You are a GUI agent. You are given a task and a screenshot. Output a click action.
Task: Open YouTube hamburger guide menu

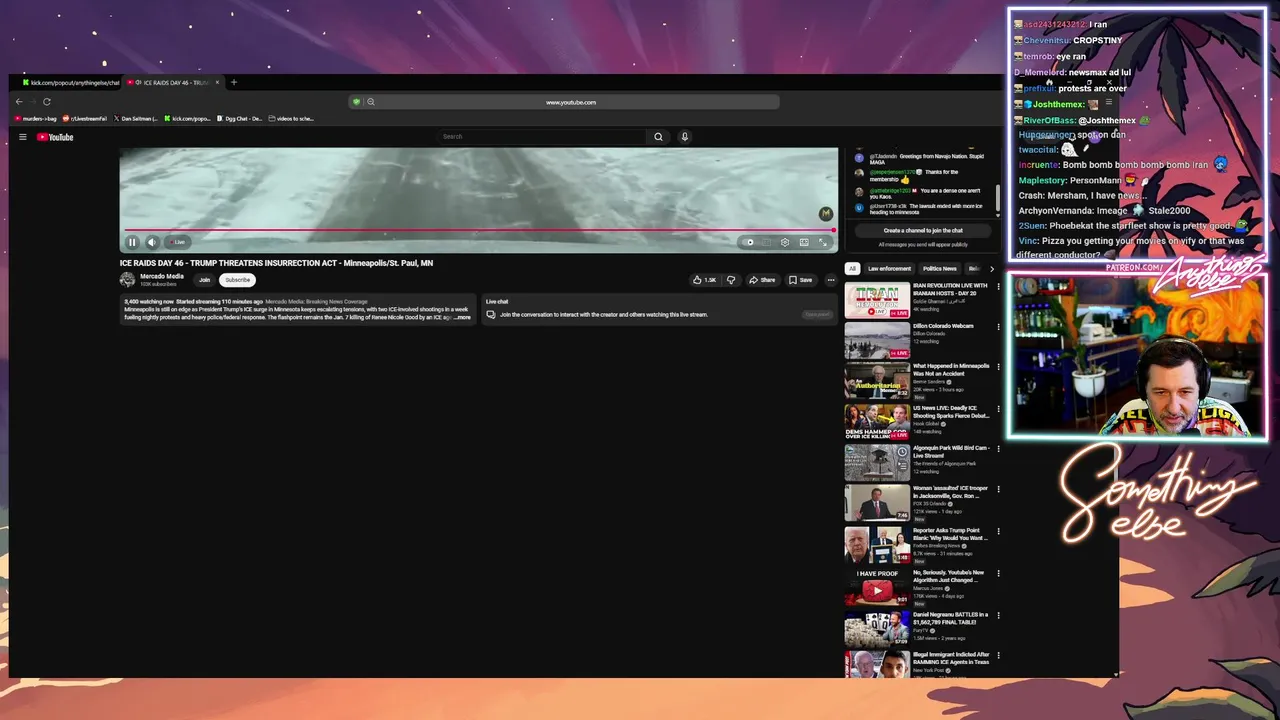click(x=22, y=137)
